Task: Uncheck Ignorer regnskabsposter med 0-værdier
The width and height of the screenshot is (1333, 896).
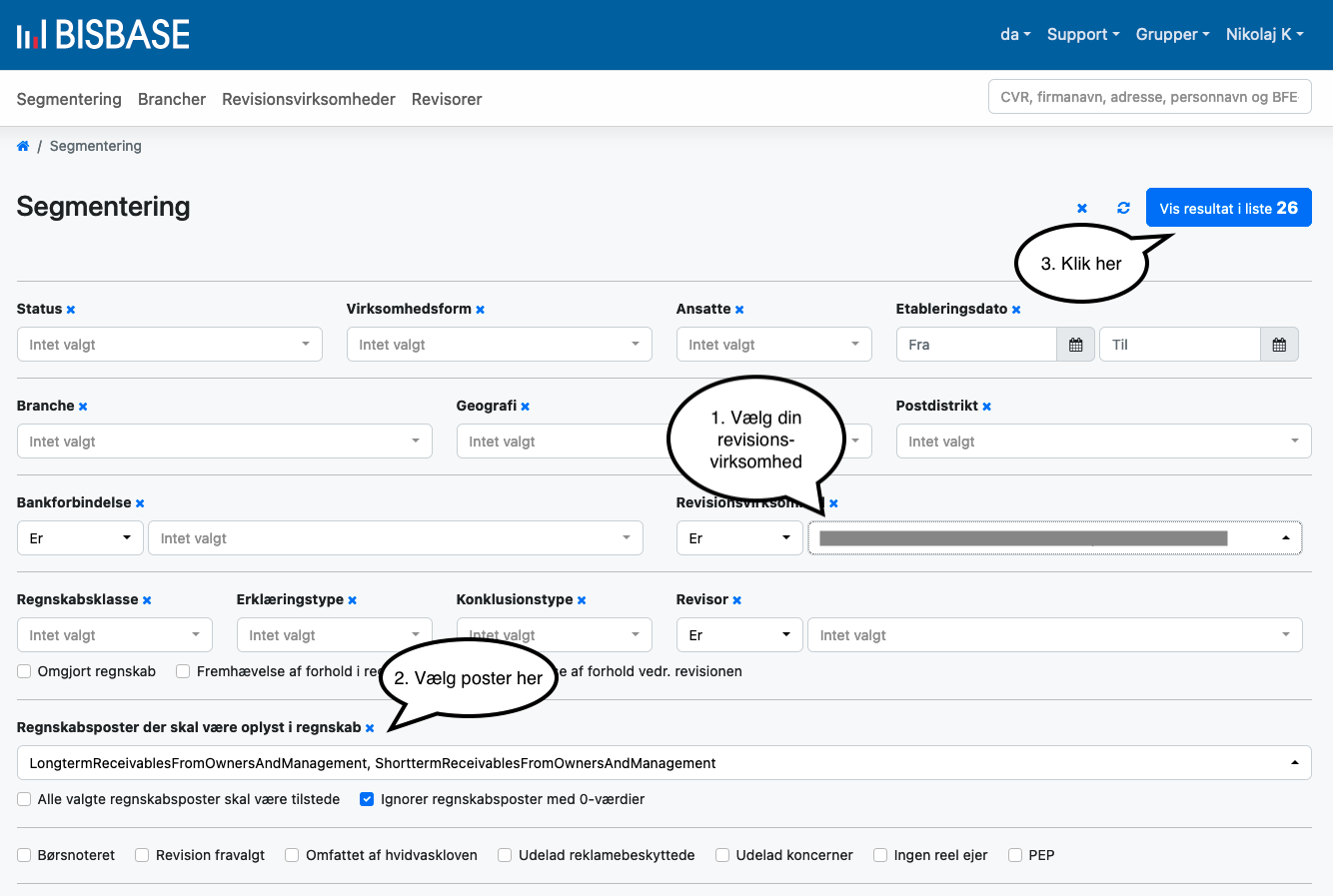Action: pyautogui.click(x=367, y=799)
